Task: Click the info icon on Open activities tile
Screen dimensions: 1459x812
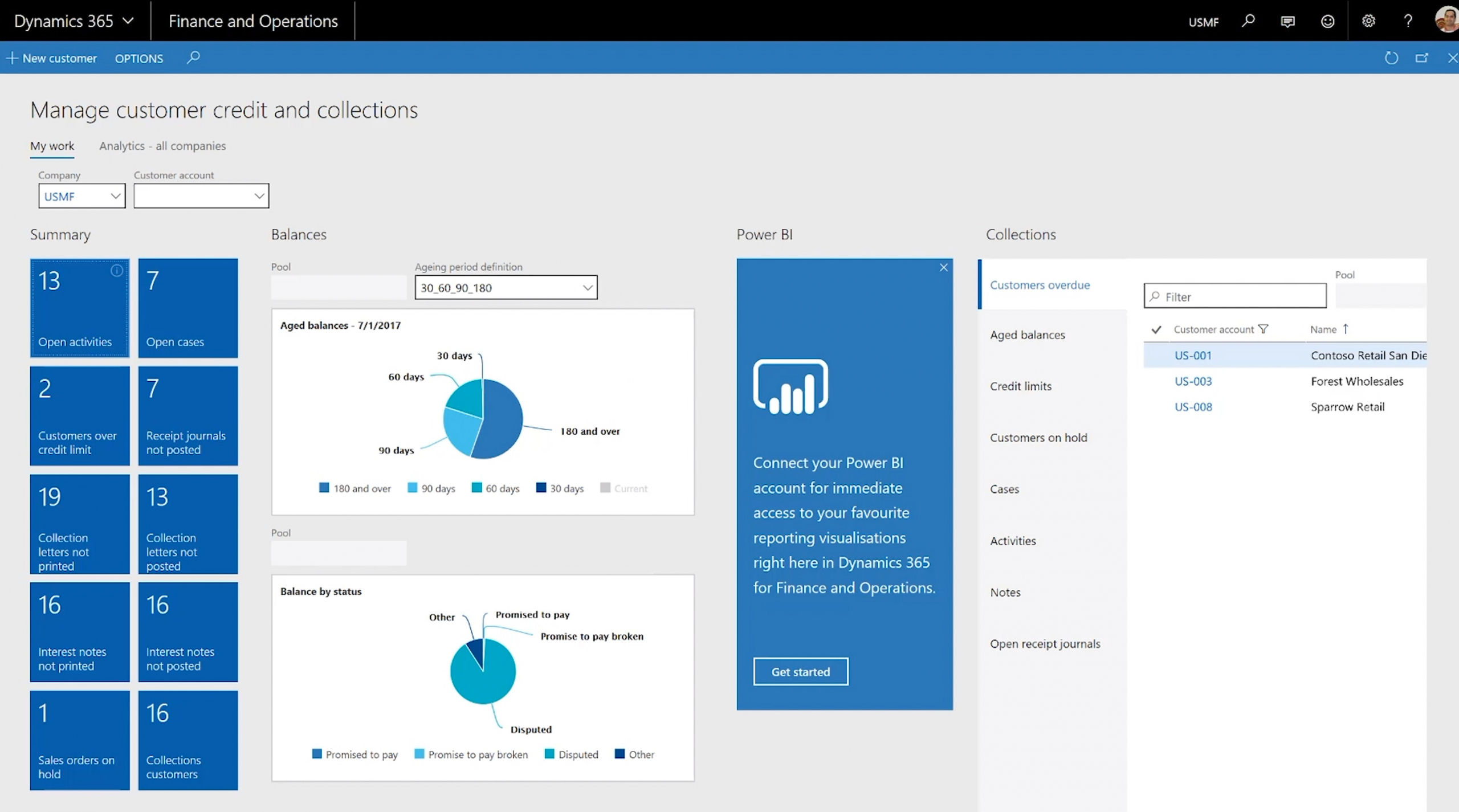Action: click(116, 270)
